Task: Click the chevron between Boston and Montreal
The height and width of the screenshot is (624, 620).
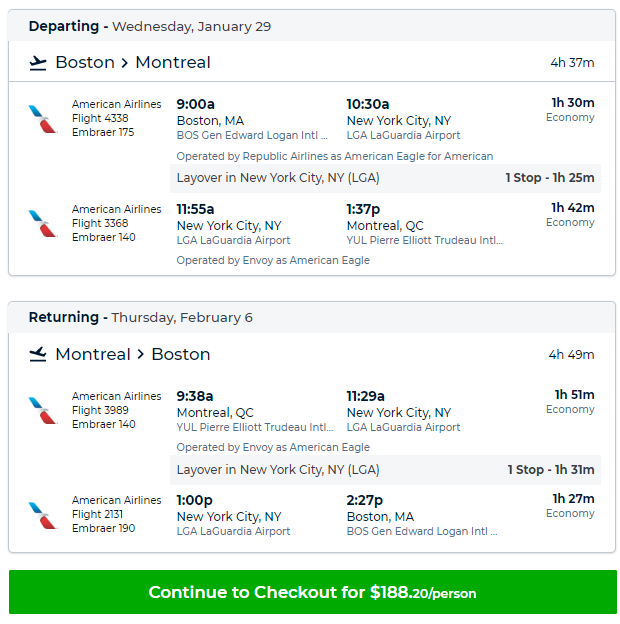Action: [x=125, y=63]
